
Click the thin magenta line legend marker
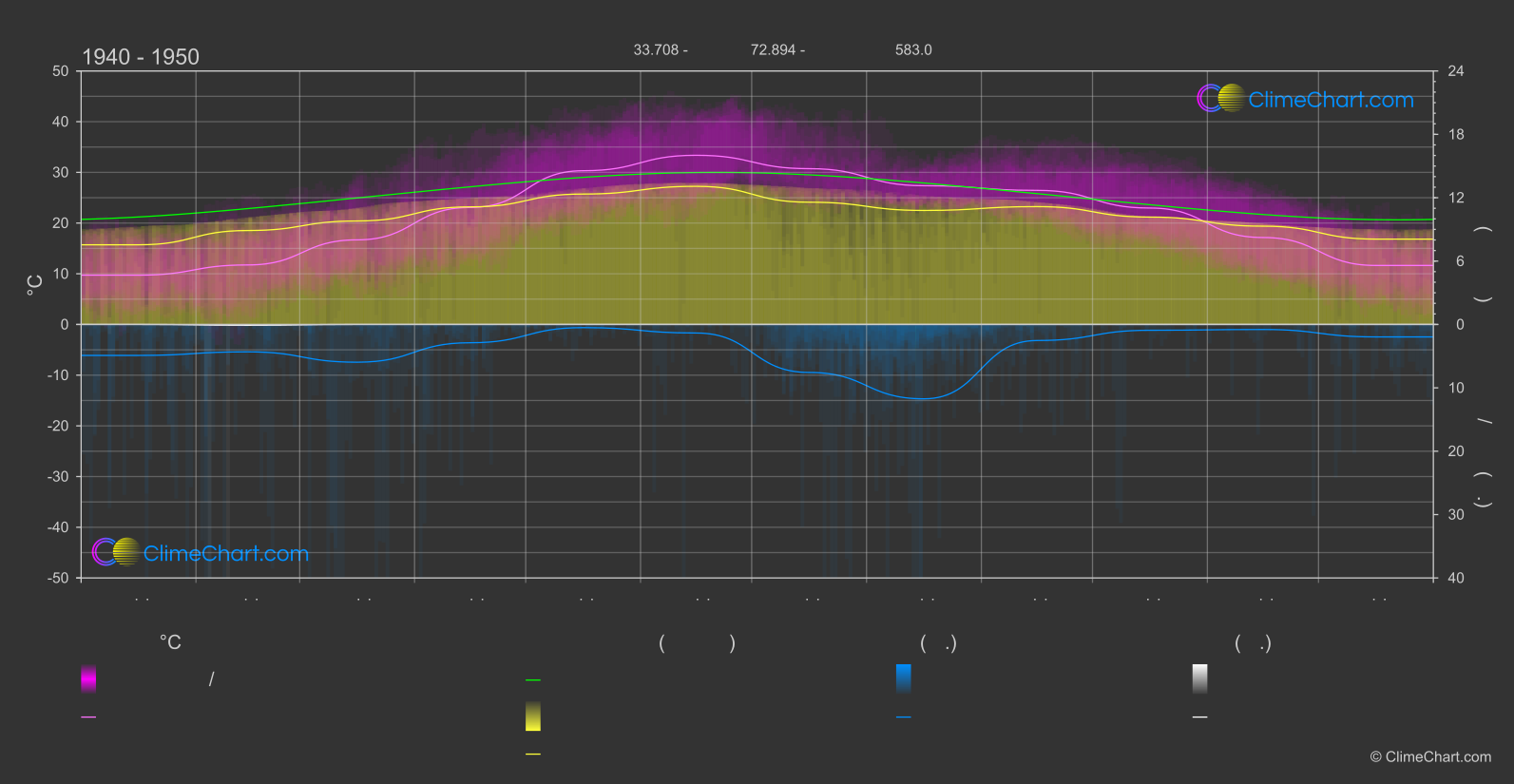(88, 717)
